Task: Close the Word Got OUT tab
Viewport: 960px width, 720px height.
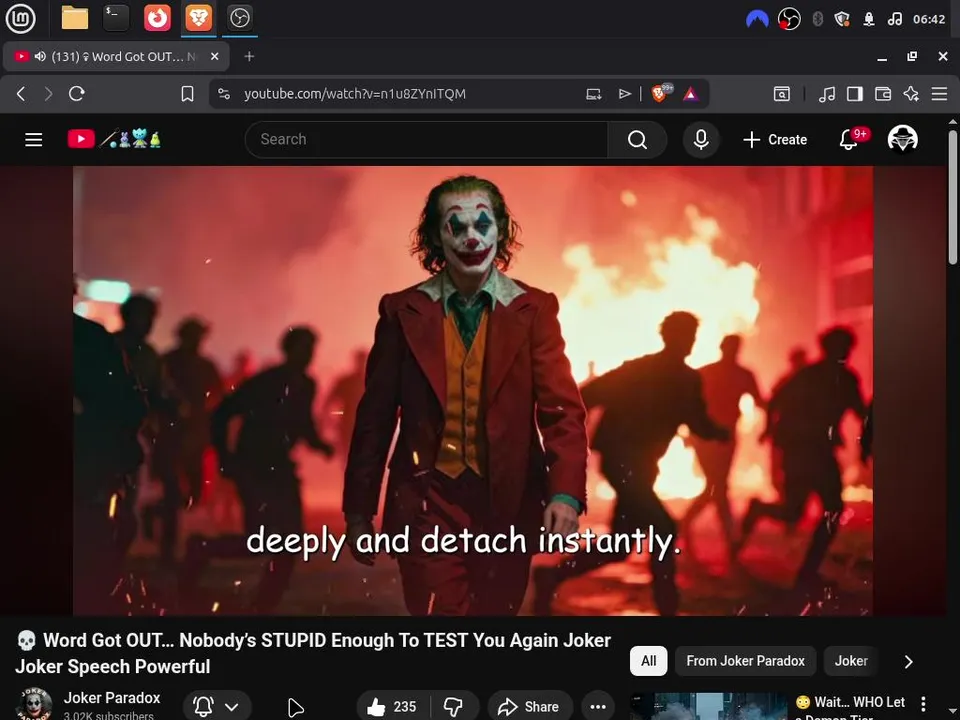Action: pyautogui.click(x=214, y=56)
